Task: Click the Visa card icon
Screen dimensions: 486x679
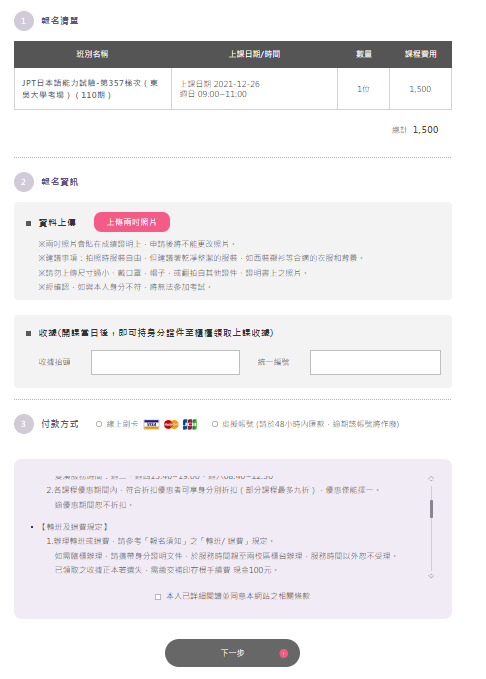Action: click(151, 424)
